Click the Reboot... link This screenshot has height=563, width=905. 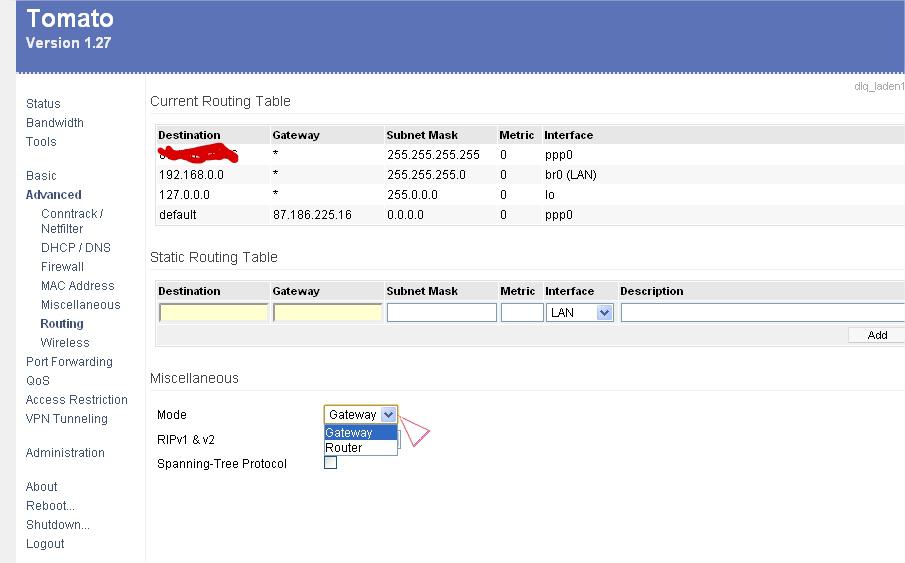point(50,506)
